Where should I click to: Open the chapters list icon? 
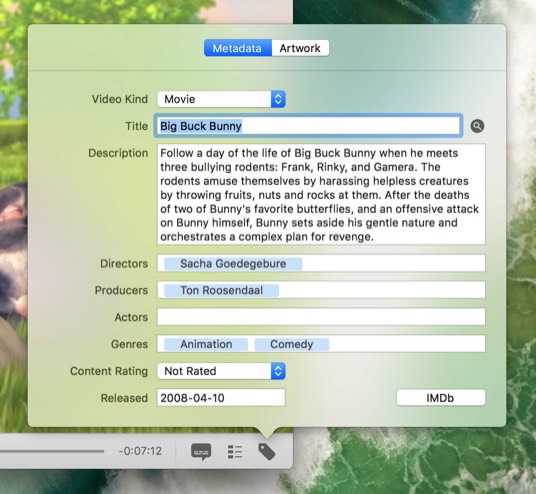pyautogui.click(x=235, y=452)
